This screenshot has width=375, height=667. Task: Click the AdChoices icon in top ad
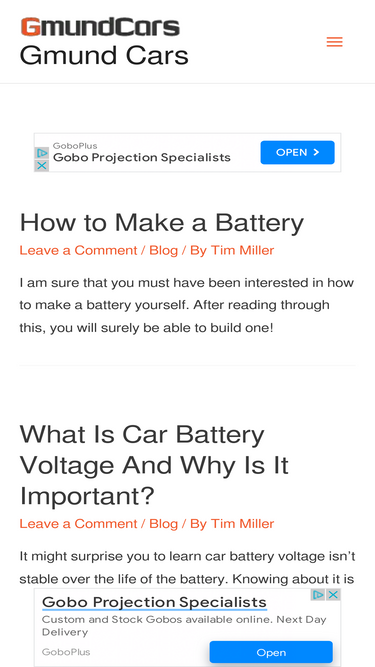[42, 153]
